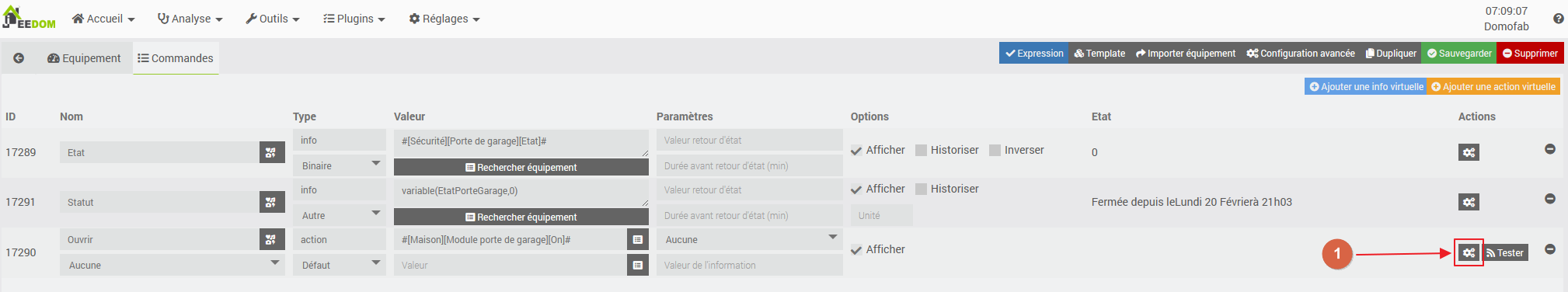This screenshot has height=292, width=1568.
Task: Toggle the Historiser checkbox for Etat
Action: pyautogui.click(x=921, y=150)
